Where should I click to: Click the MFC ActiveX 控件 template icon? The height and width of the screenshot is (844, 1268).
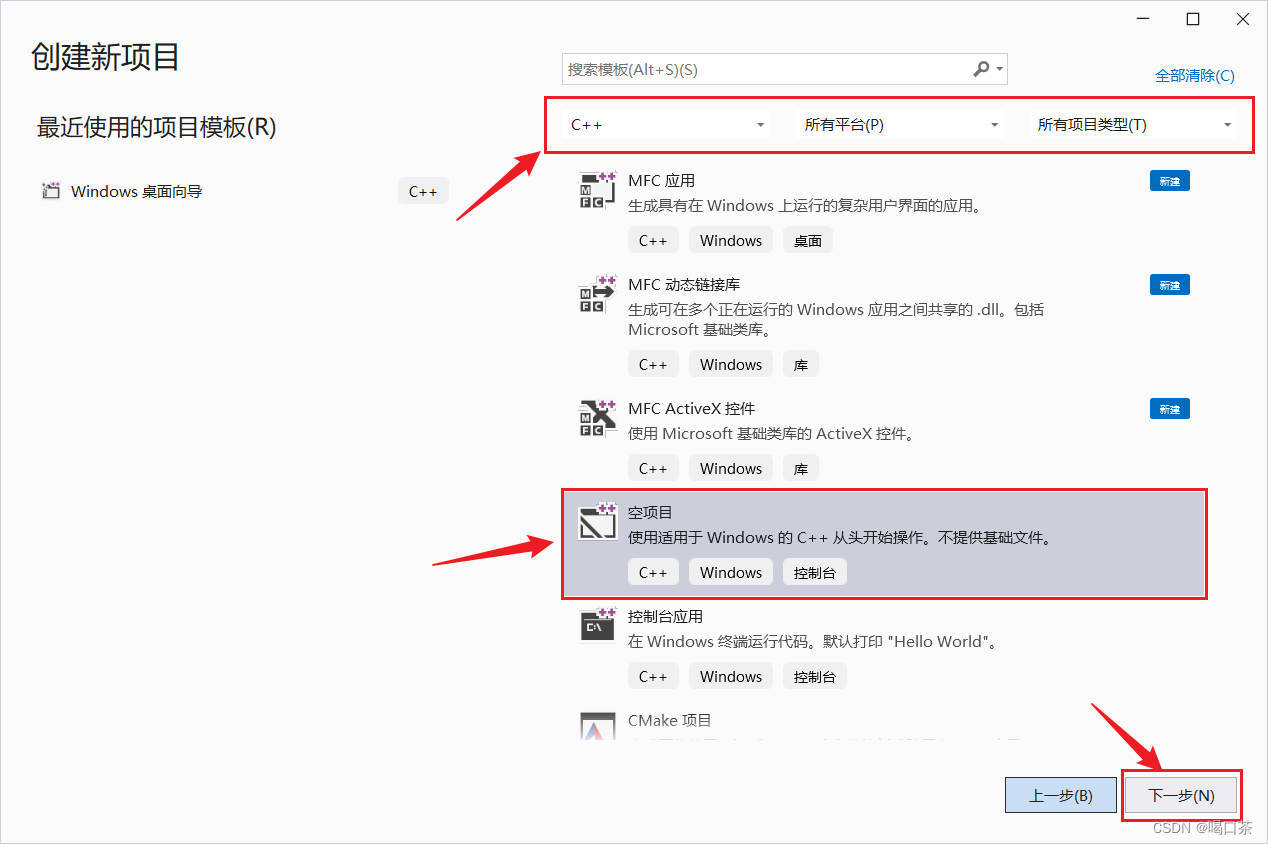click(x=598, y=418)
